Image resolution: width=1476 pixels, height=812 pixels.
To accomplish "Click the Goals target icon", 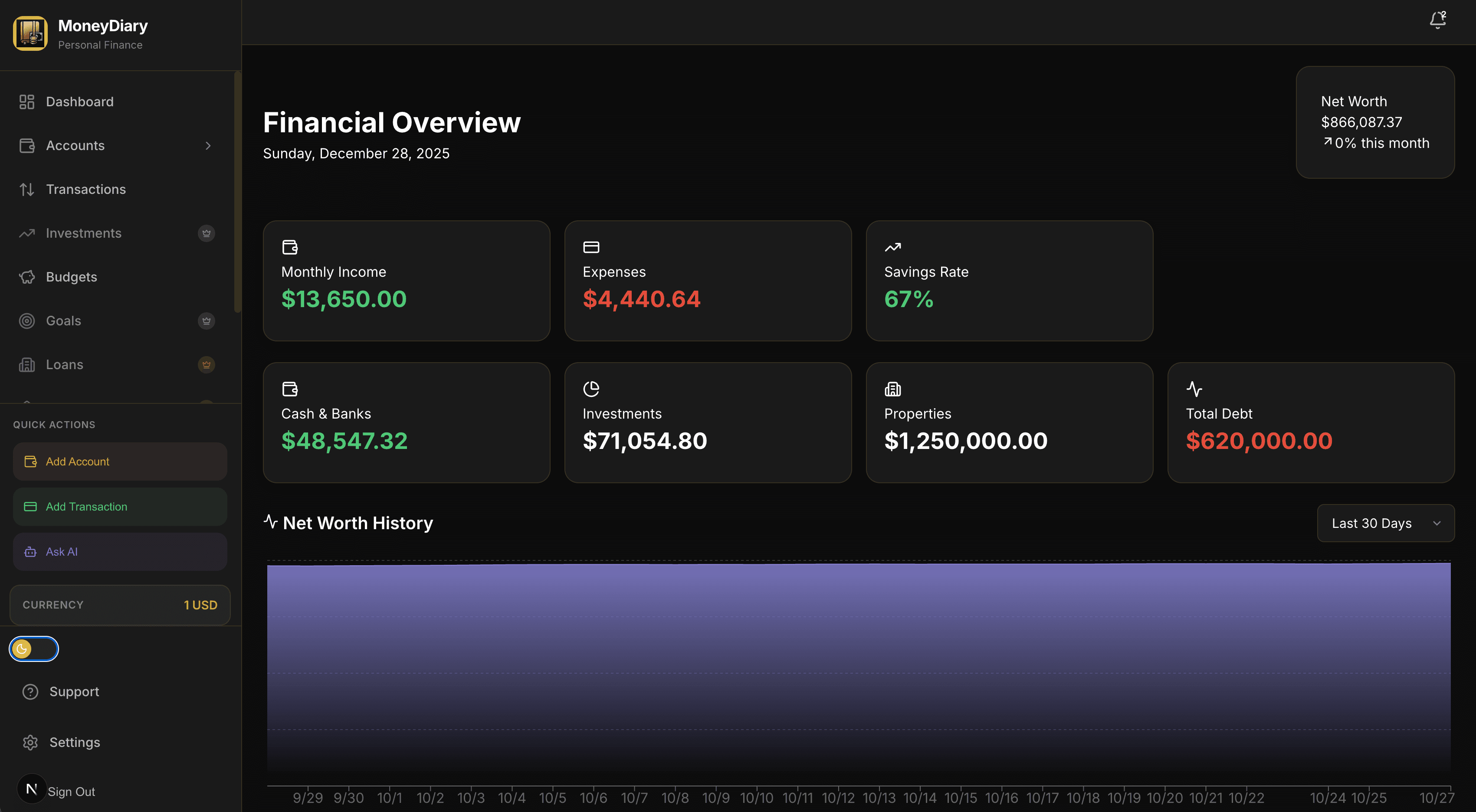I will (x=26, y=321).
